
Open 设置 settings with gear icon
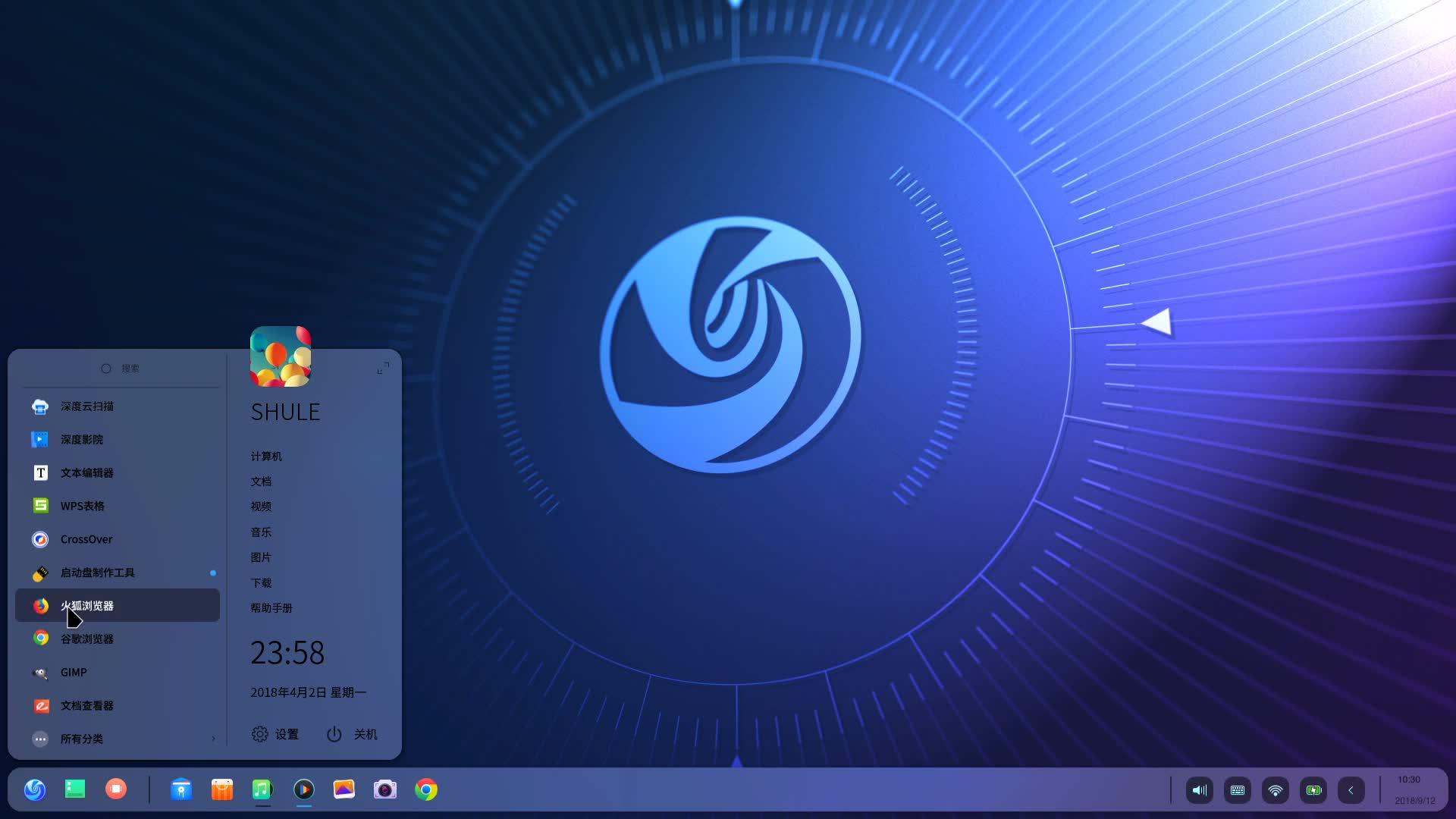tap(275, 734)
